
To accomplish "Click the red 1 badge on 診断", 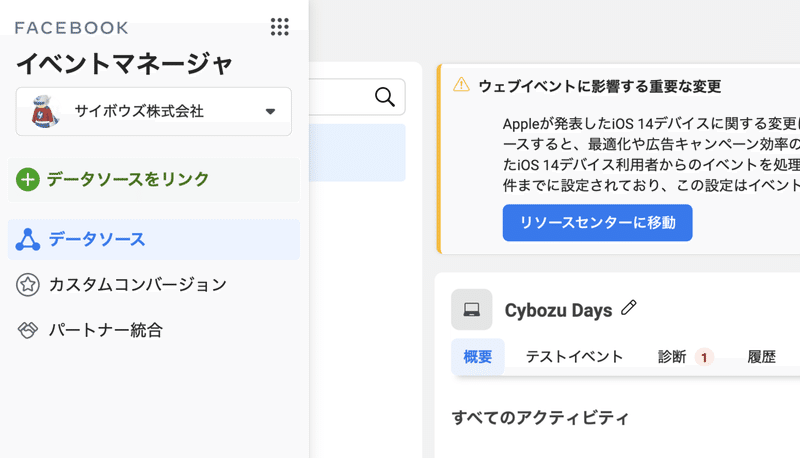I will click(x=704, y=357).
